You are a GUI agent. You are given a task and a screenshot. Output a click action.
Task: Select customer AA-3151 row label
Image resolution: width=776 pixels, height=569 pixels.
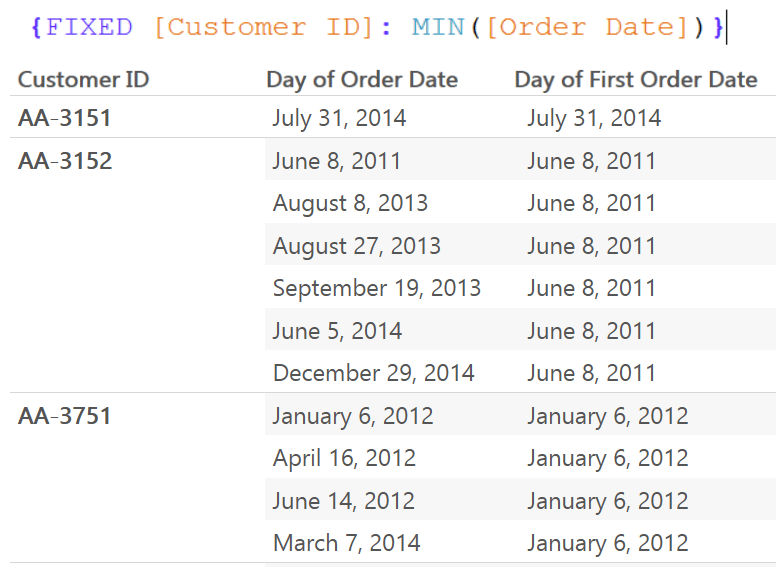click(x=64, y=118)
